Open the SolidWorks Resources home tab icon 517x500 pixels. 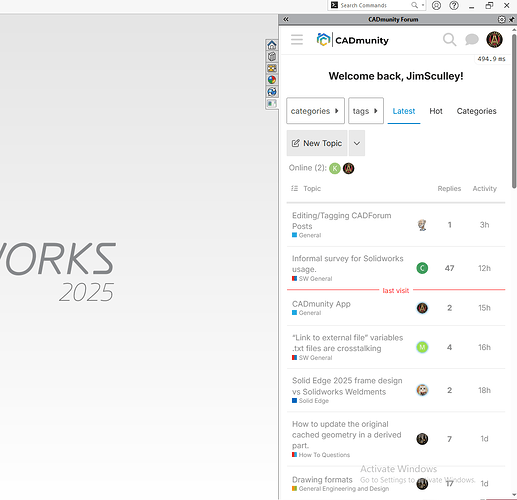pos(272,45)
